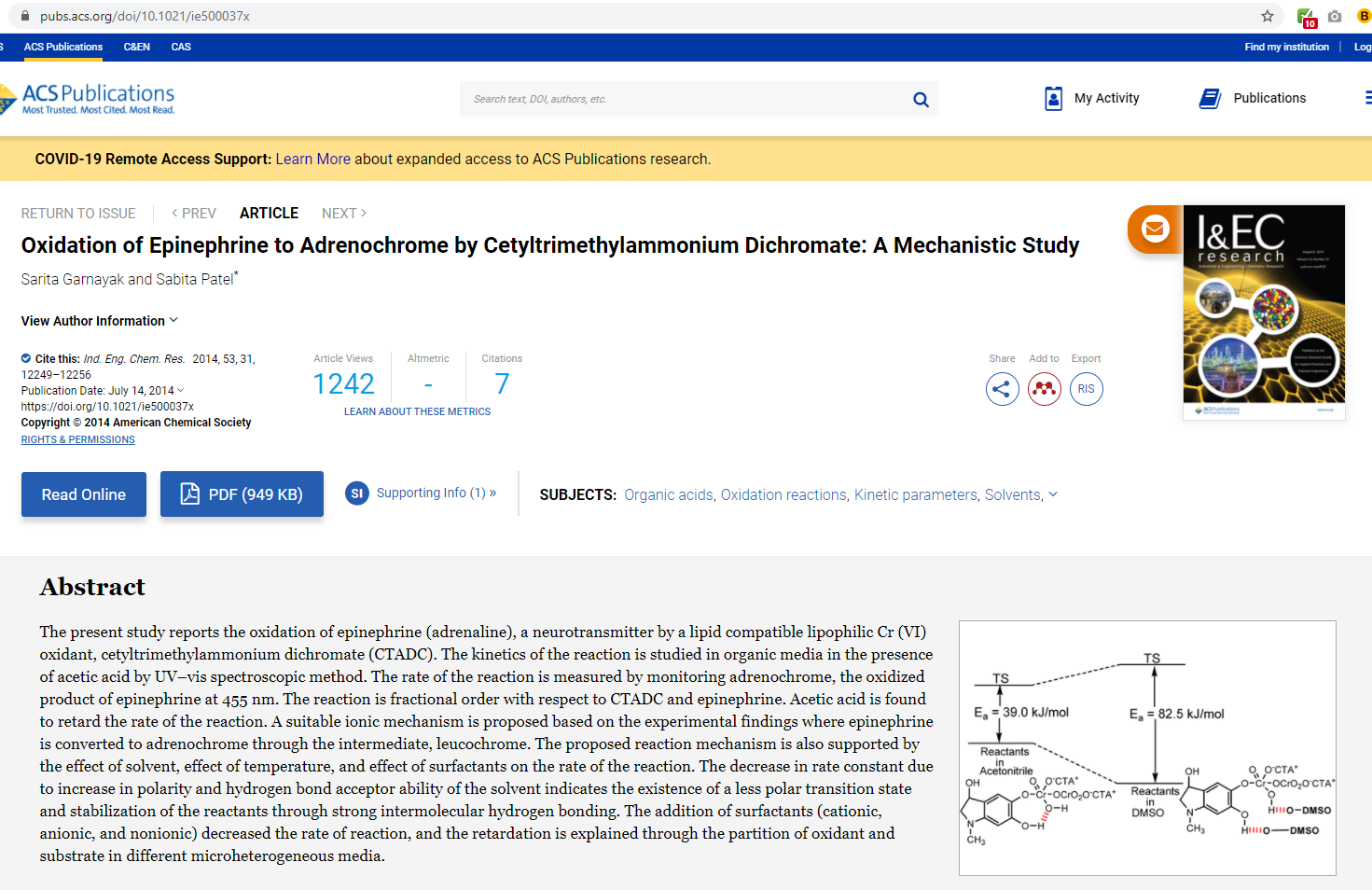Open Supporting Info (1) link

click(x=437, y=493)
